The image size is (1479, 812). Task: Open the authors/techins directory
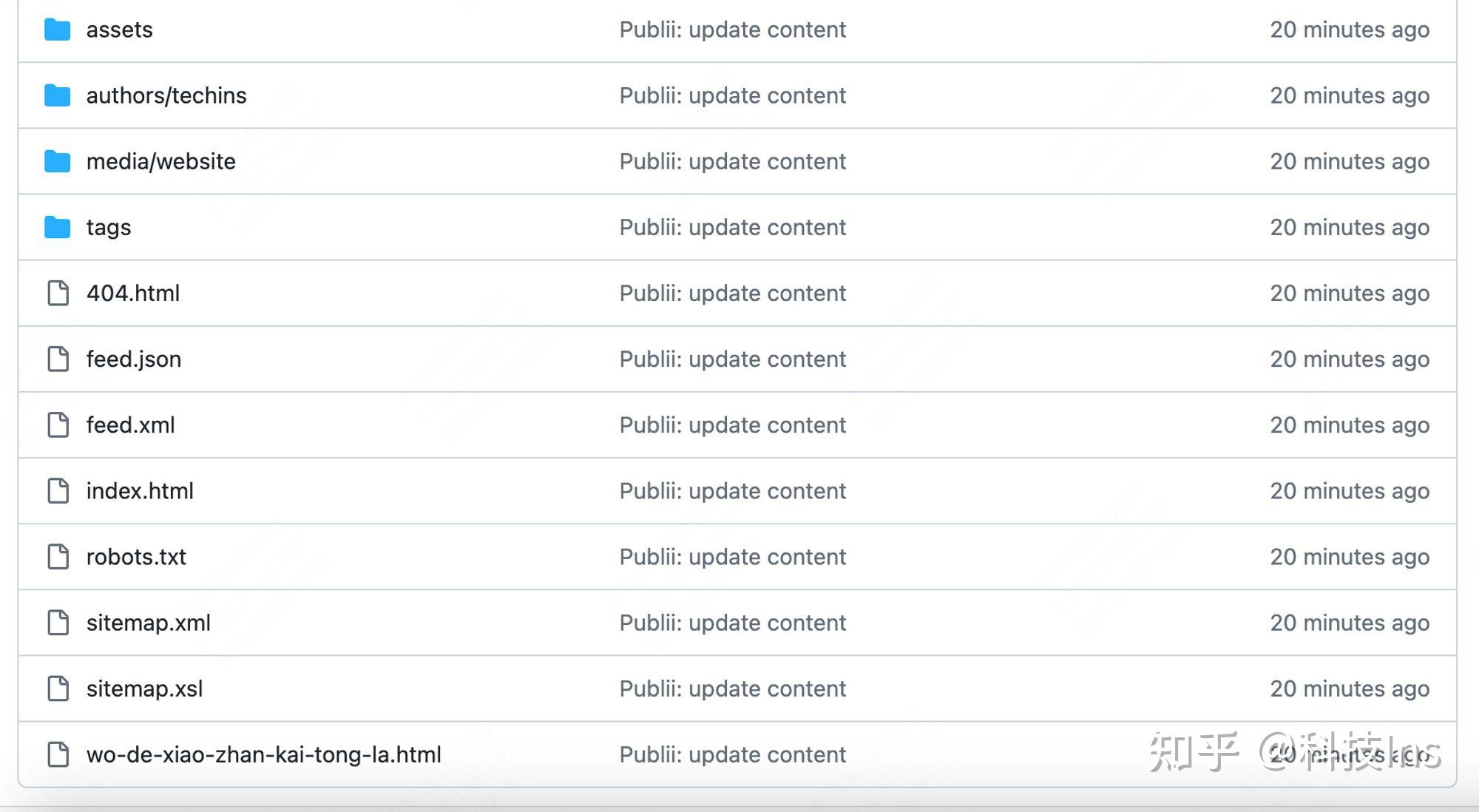point(166,95)
